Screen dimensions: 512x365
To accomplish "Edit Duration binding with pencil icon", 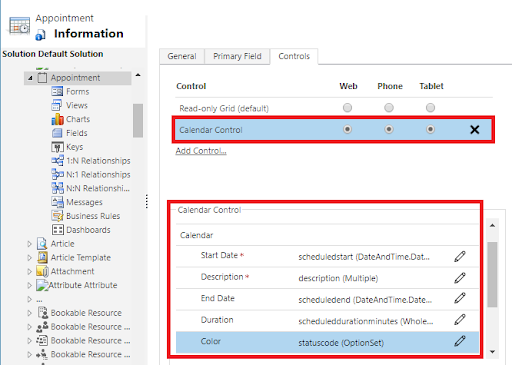I will pyautogui.click(x=460, y=320).
